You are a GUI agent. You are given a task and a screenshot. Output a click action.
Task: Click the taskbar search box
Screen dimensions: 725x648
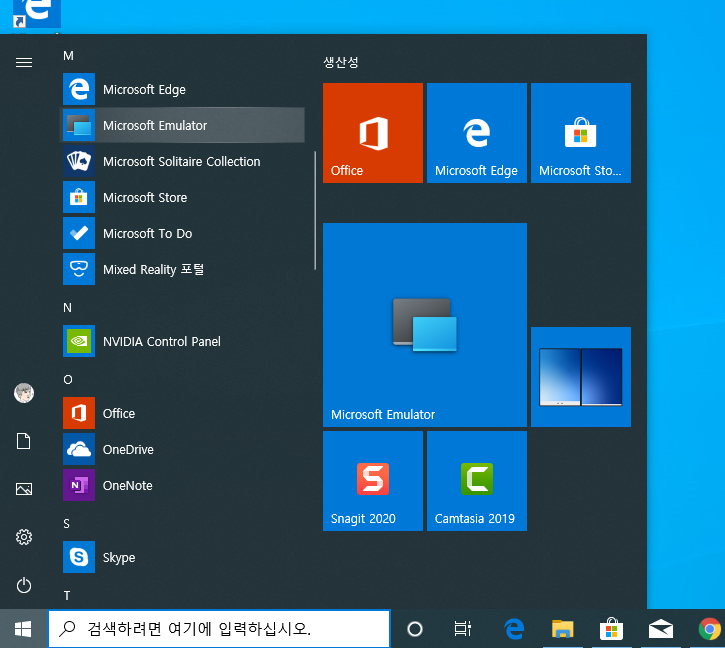click(x=219, y=629)
